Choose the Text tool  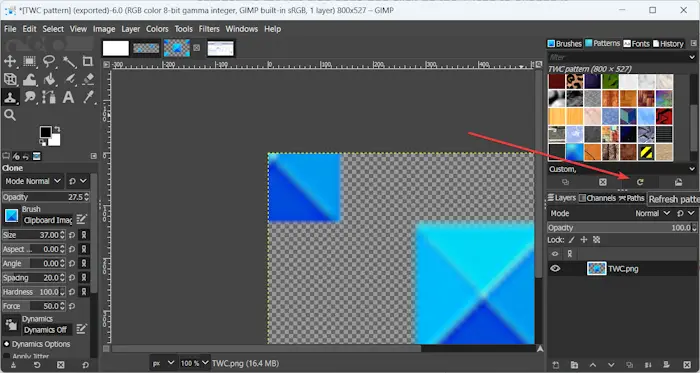(x=68, y=97)
